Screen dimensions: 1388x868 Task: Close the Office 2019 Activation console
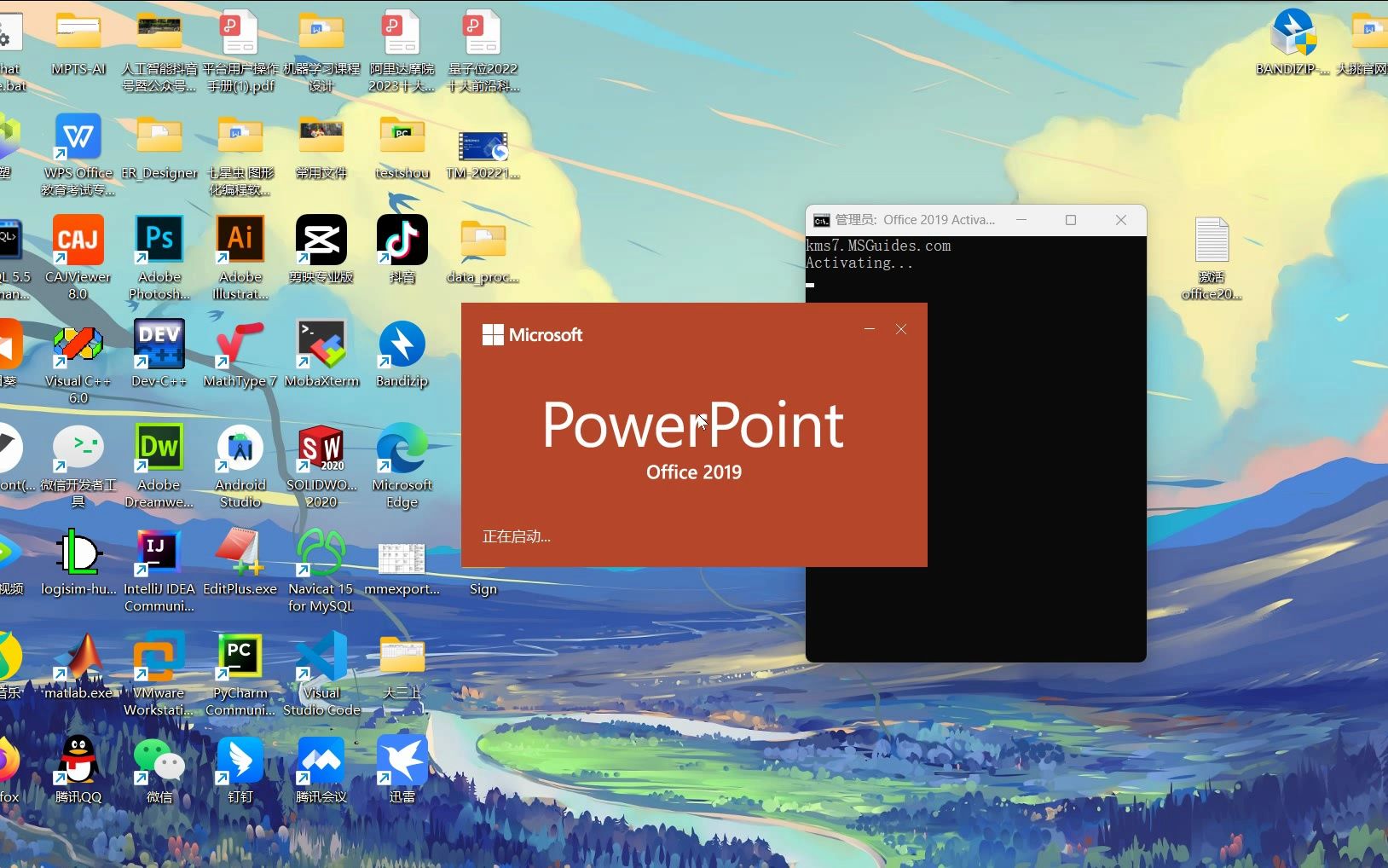click(x=1121, y=220)
